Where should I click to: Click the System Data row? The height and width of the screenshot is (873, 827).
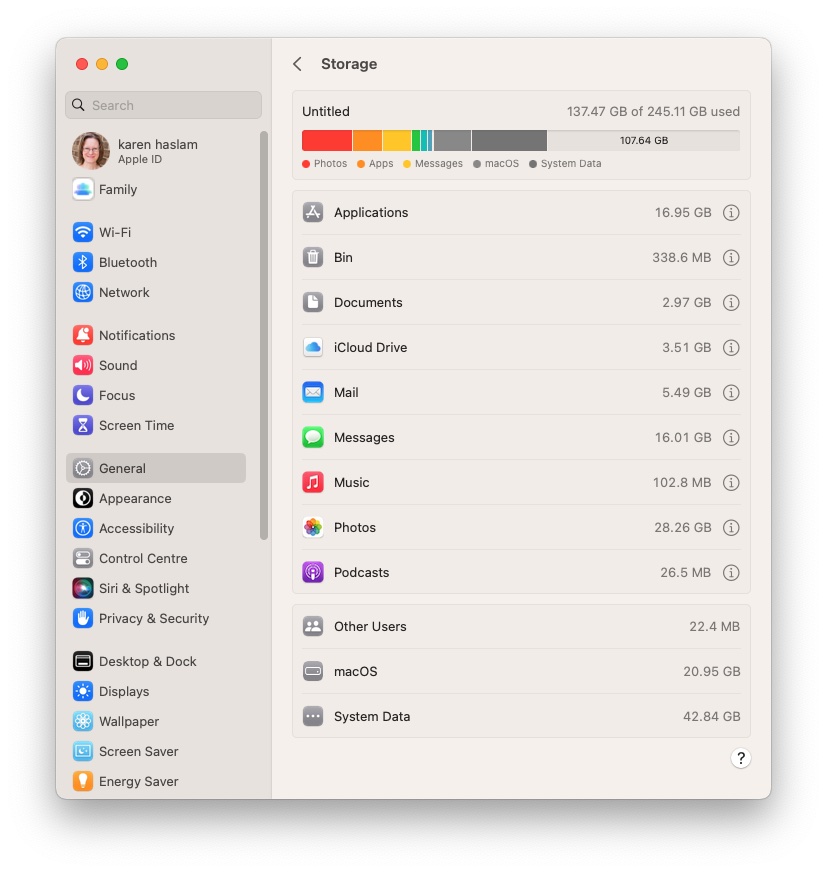click(x=521, y=717)
